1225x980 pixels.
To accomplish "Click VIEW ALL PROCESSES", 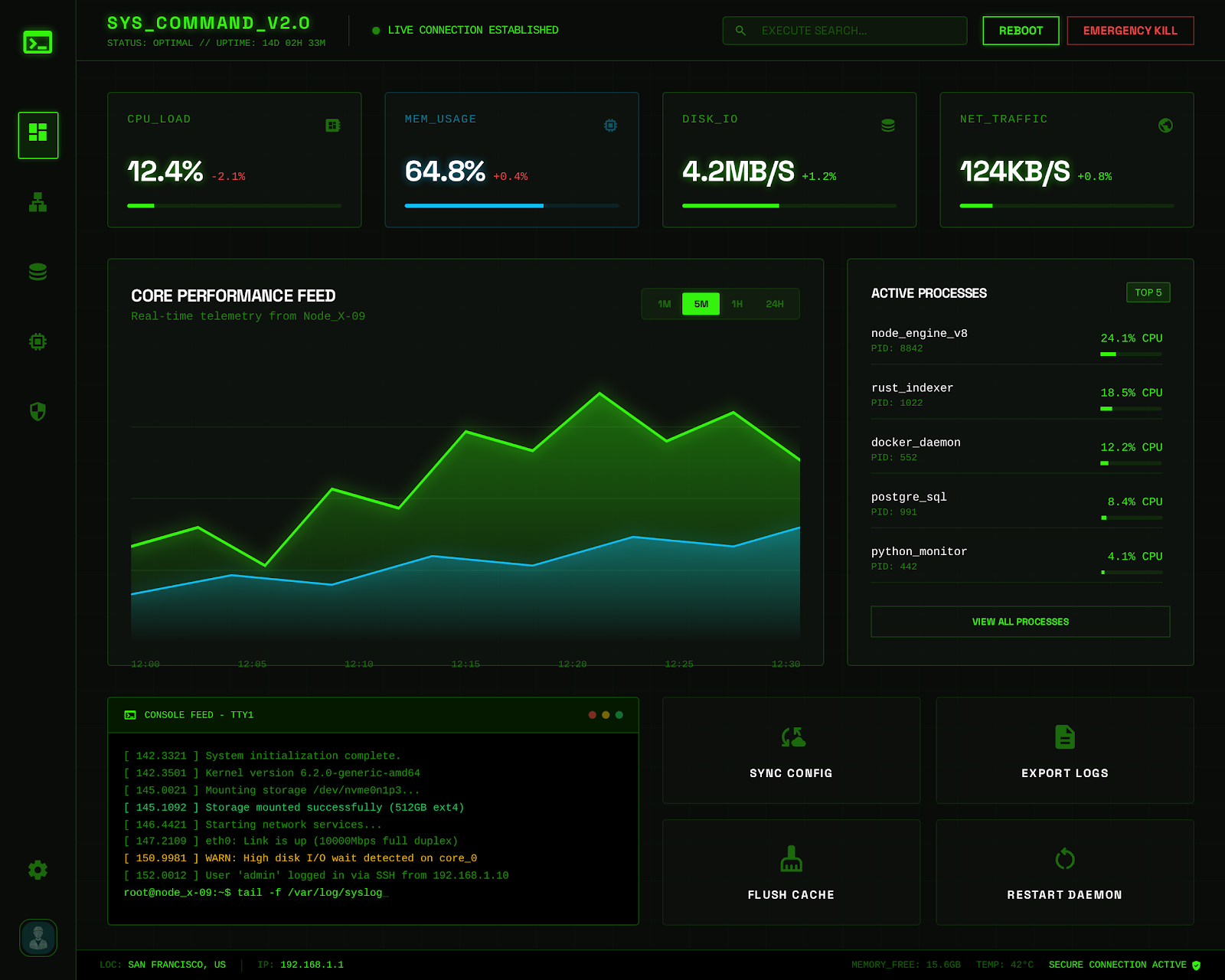I will click(1020, 622).
